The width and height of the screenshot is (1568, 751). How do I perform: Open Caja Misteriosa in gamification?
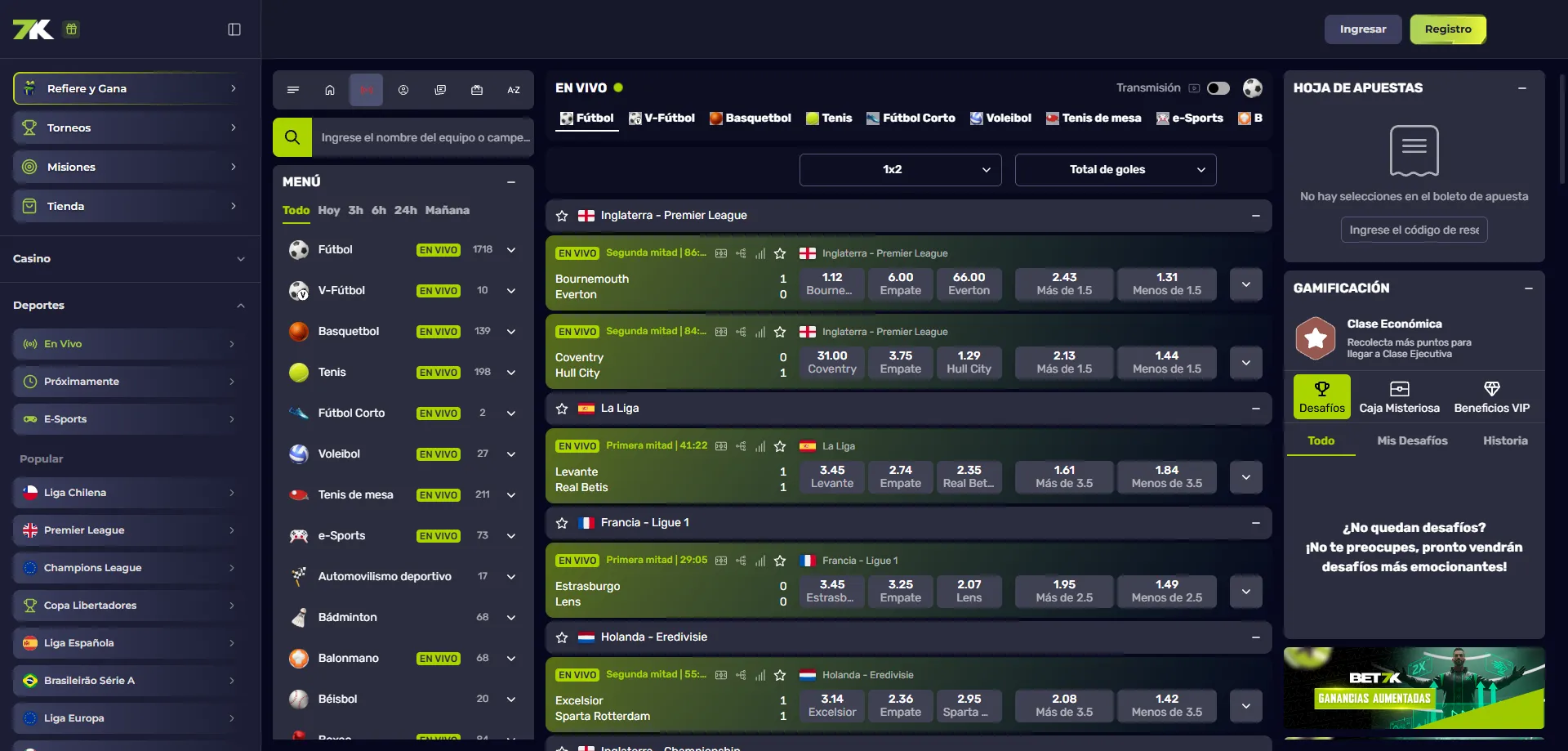1399,397
